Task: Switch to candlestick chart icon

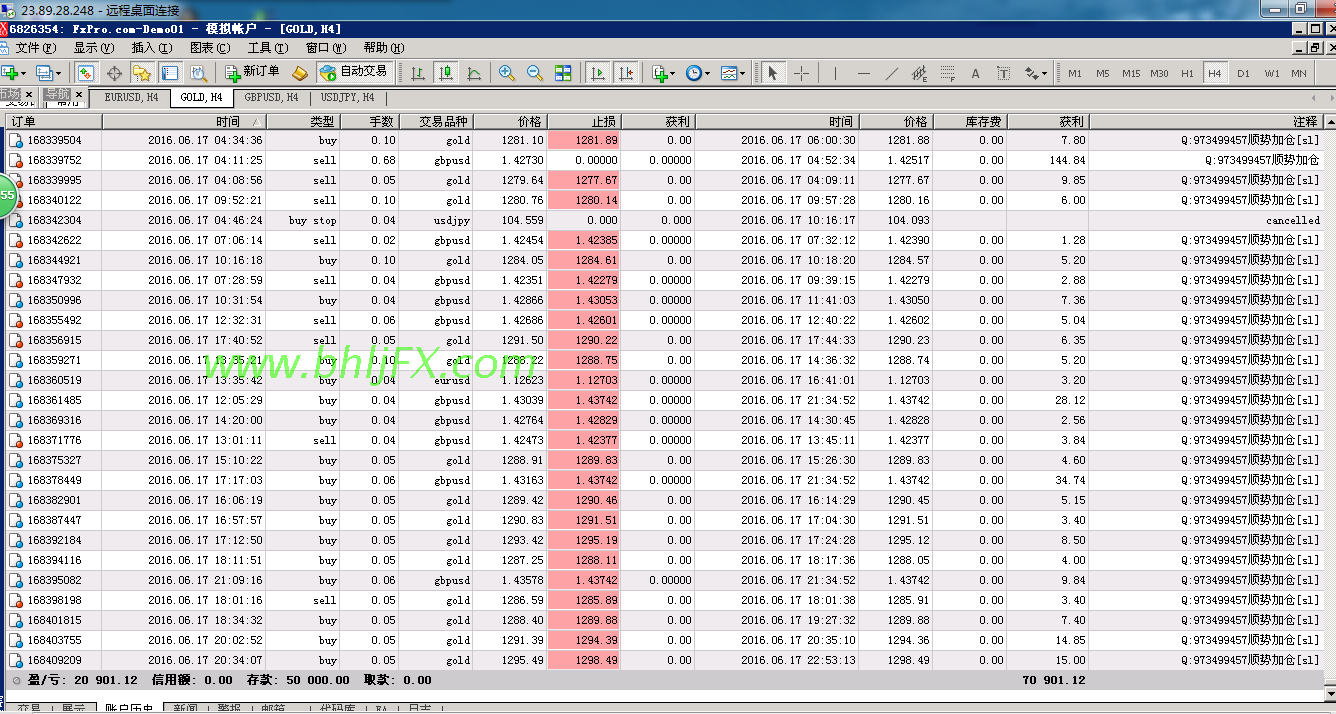Action: (446, 73)
